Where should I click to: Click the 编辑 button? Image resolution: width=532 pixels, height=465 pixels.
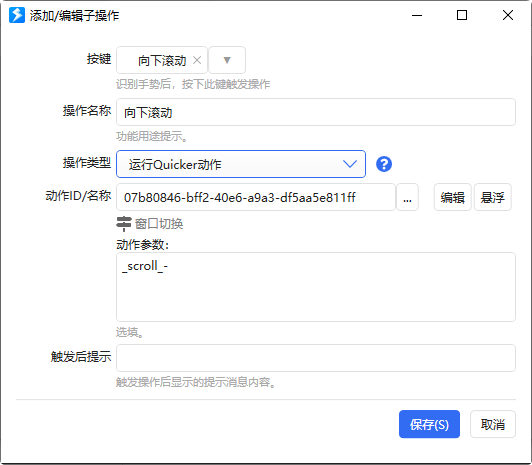click(x=453, y=197)
